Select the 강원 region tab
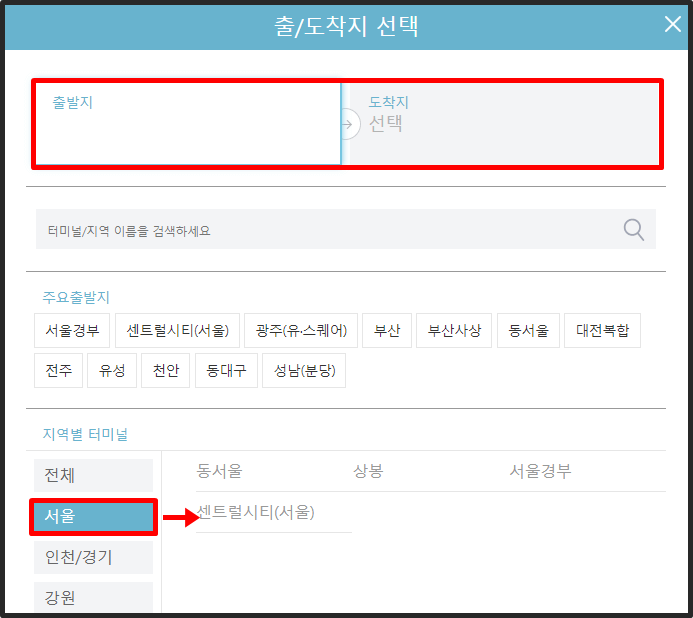The image size is (693, 618). click(x=94, y=598)
